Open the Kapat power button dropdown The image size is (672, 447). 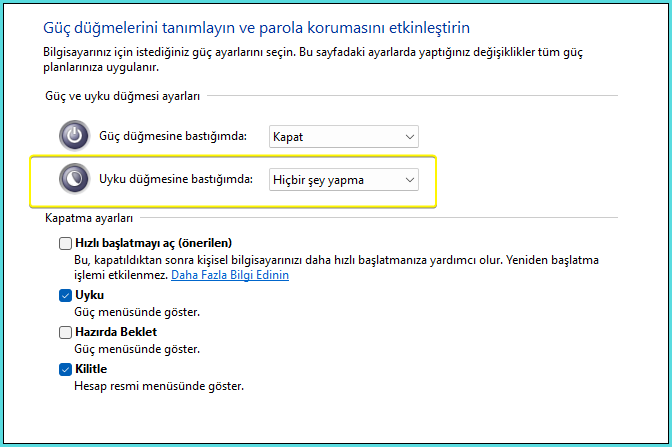click(x=343, y=136)
